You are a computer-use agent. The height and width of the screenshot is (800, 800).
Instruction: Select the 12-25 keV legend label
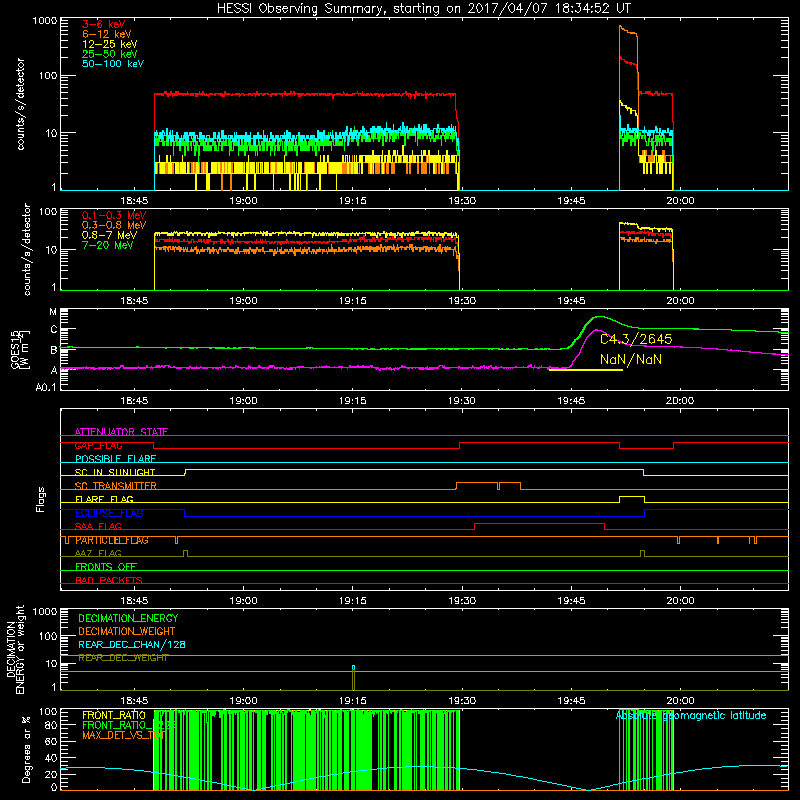[110, 44]
